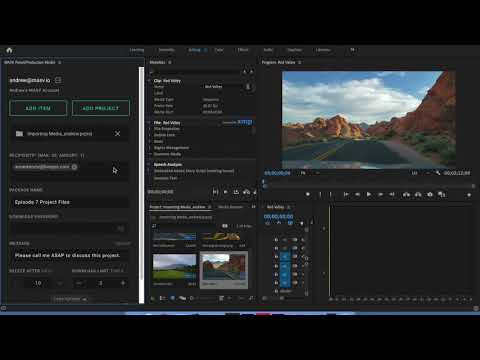The width and height of the screenshot is (480, 360).
Task: Click ADD ITEM button
Action: pos(38,108)
